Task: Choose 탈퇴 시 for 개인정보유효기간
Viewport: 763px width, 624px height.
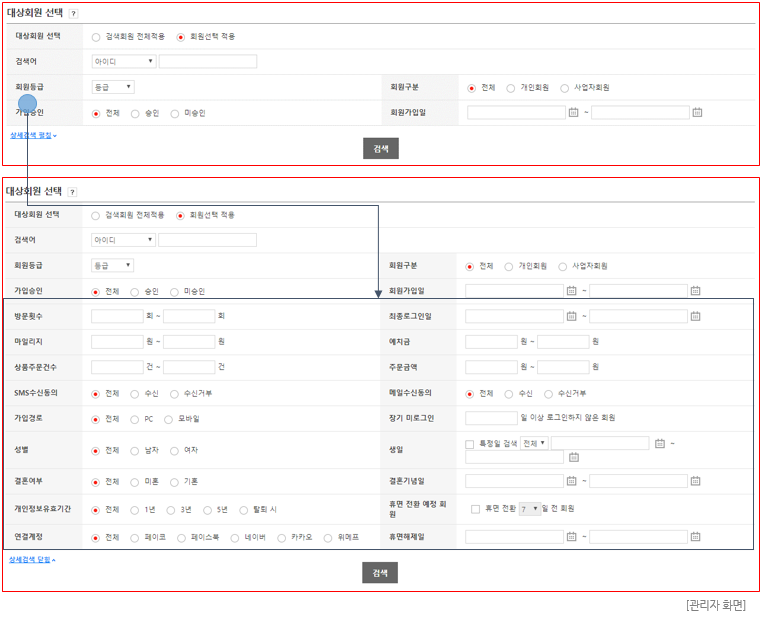Action: 244,510
